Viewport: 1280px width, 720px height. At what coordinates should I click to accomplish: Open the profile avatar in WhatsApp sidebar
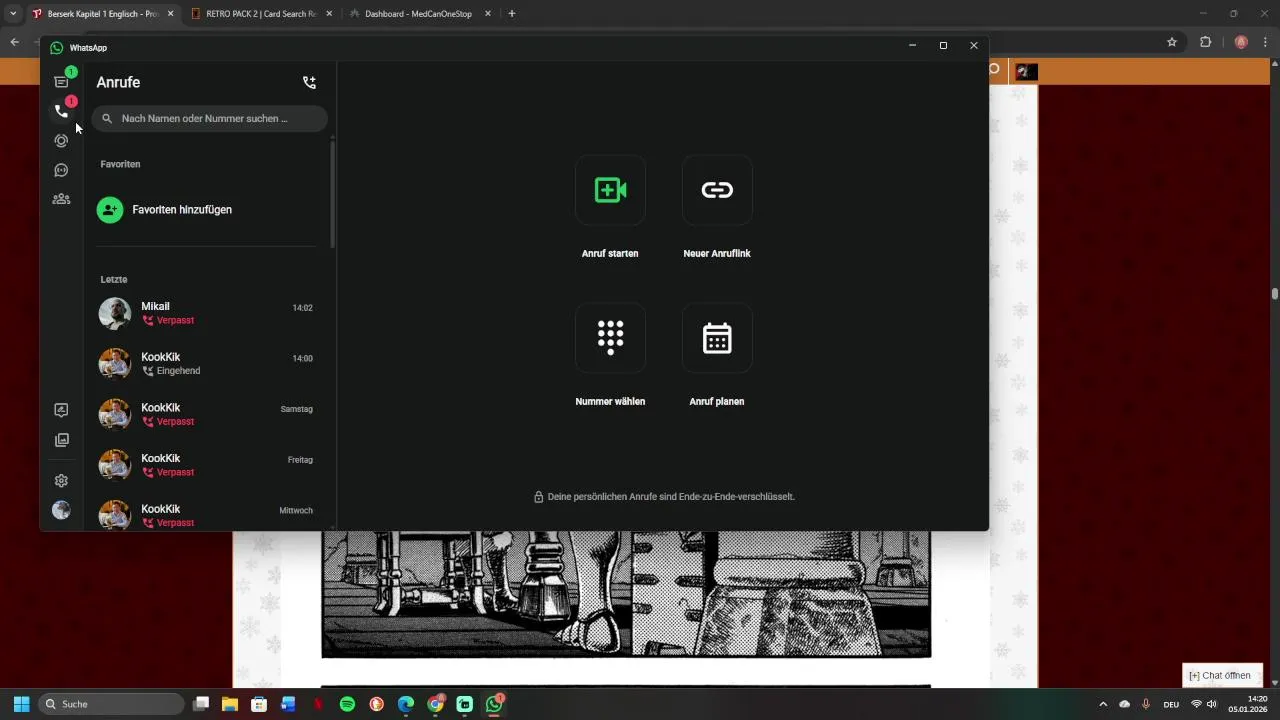click(x=61, y=510)
